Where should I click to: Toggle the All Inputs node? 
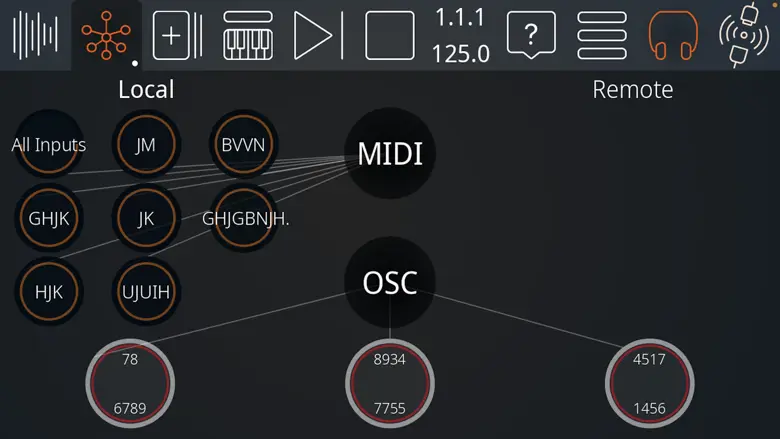[49, 144]
